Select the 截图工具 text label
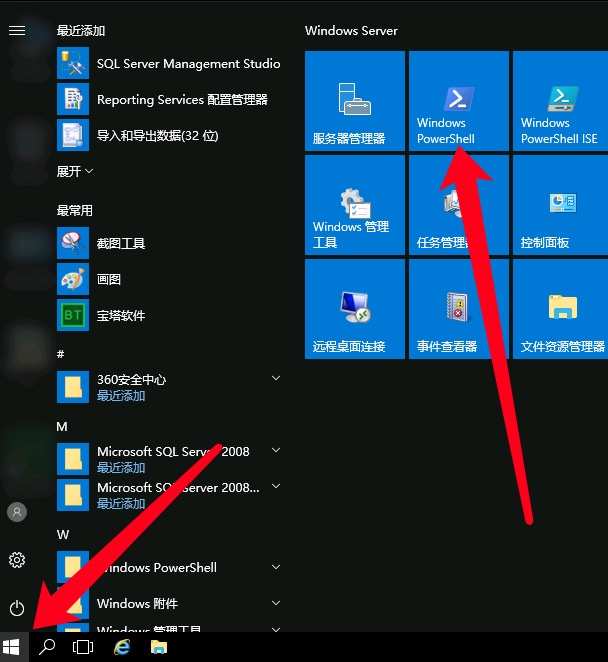The width and height of the screenshot is (608, 662). 121,243
